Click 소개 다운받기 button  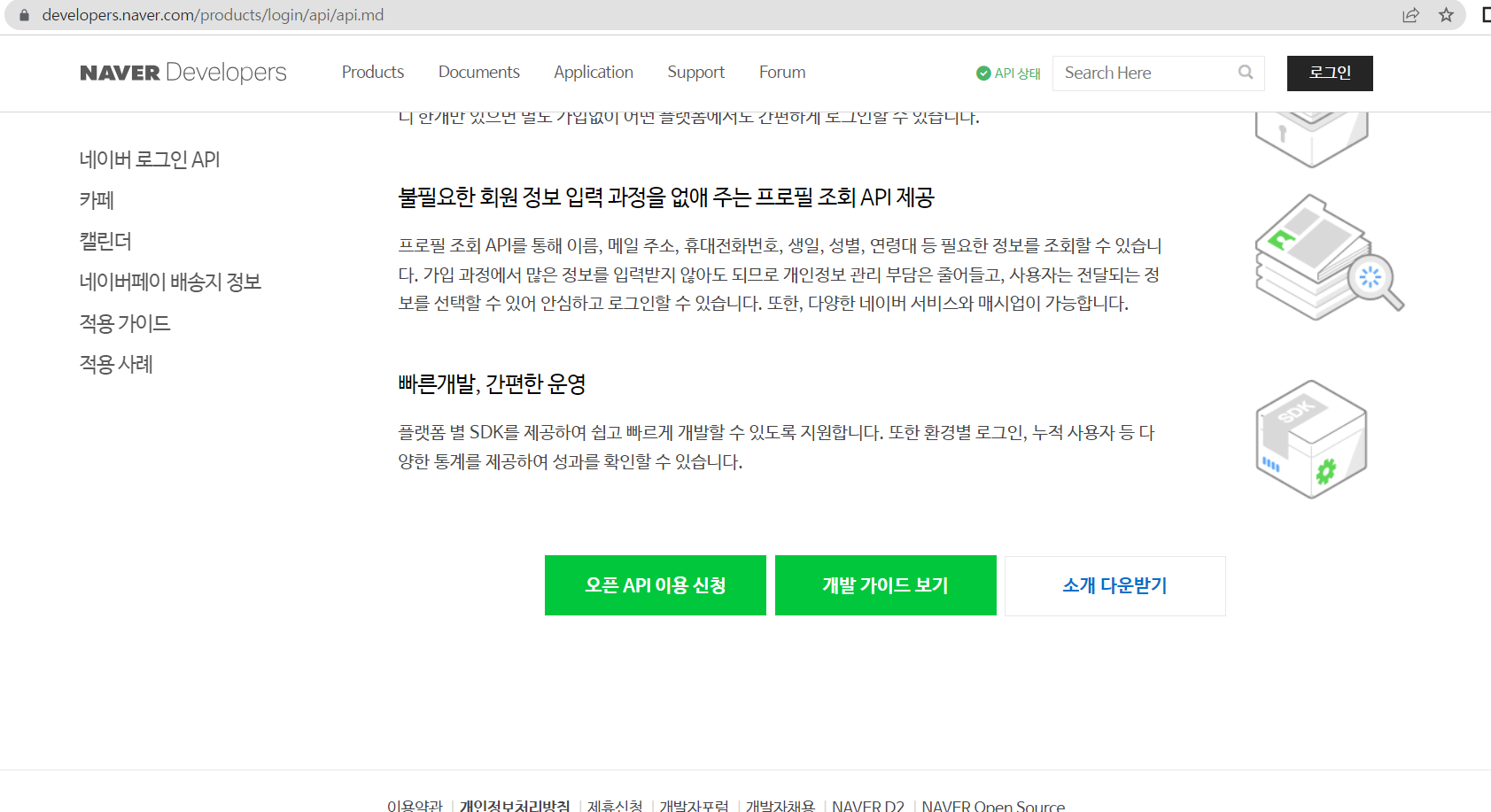point(1115,585)
